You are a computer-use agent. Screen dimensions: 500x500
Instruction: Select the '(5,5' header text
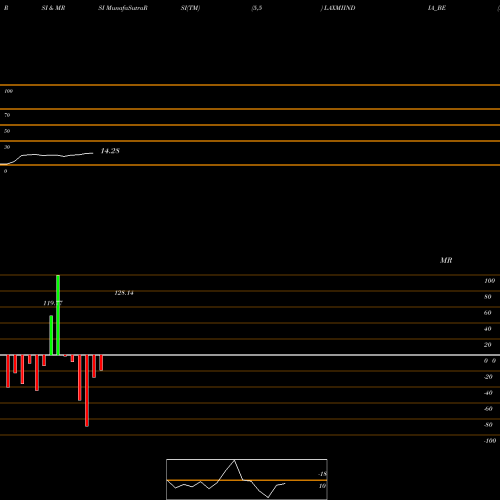coord(257,8)
